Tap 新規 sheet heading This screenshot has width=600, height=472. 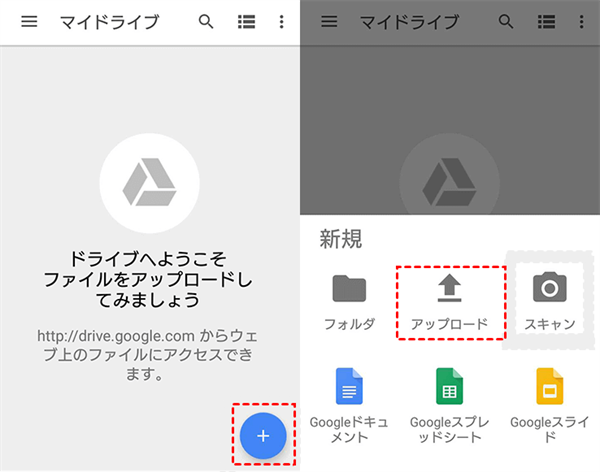(341, 239)
